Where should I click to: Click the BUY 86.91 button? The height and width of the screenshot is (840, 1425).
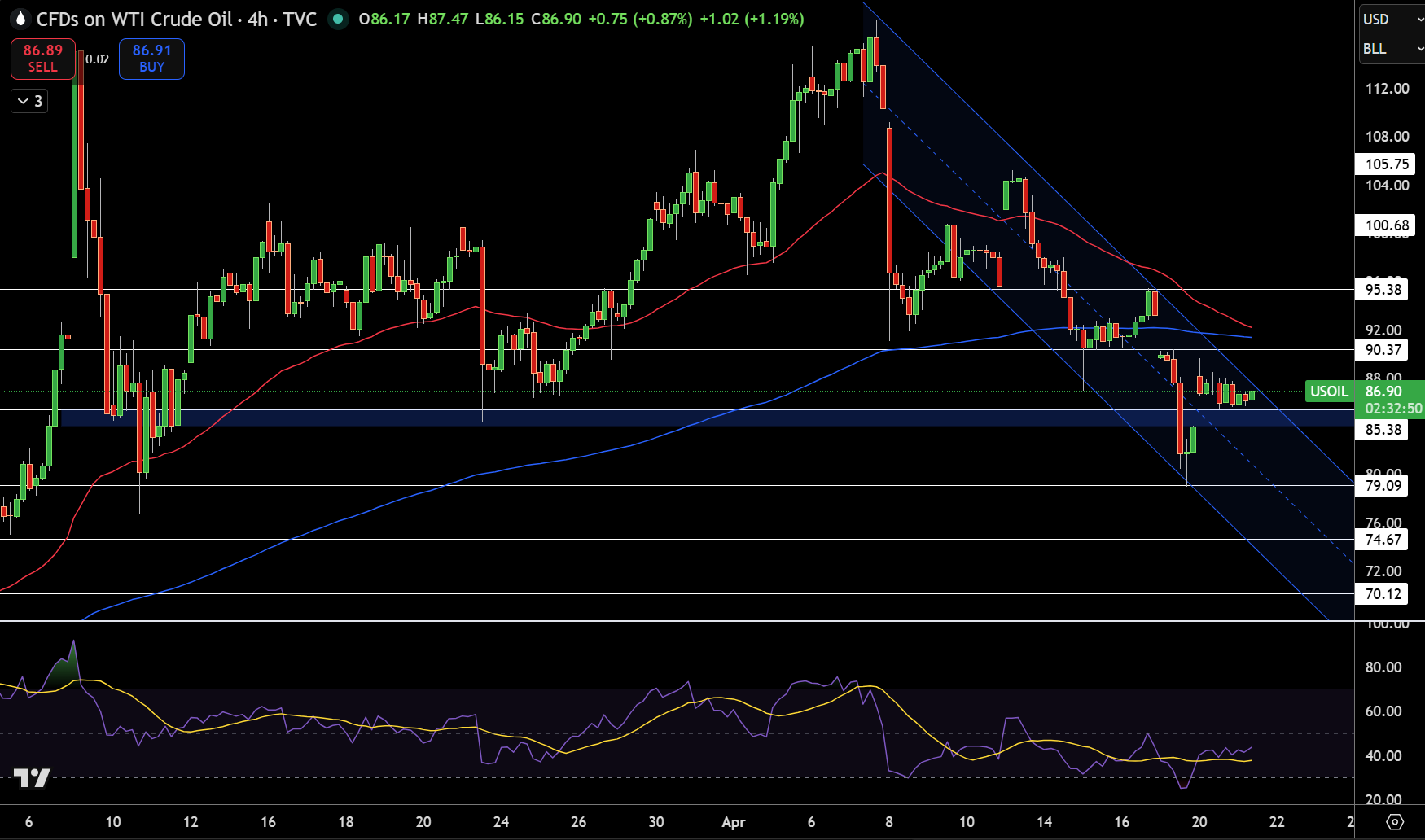151,59
